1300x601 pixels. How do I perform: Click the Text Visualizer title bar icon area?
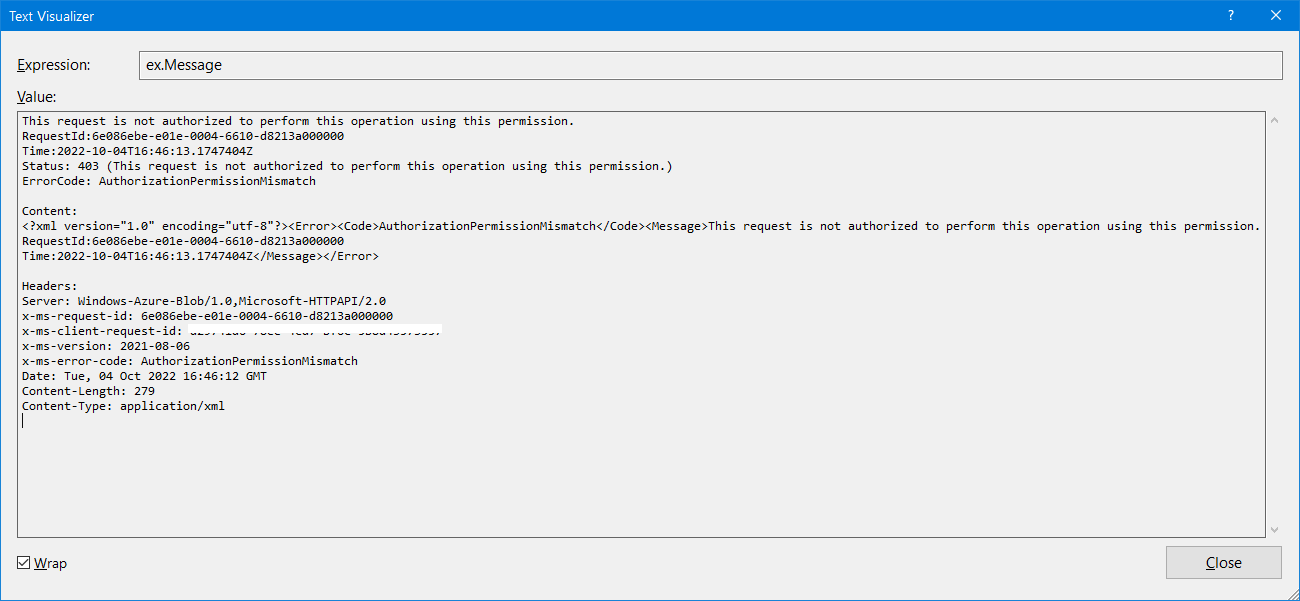pyautogui.click(x=51, y=15)
